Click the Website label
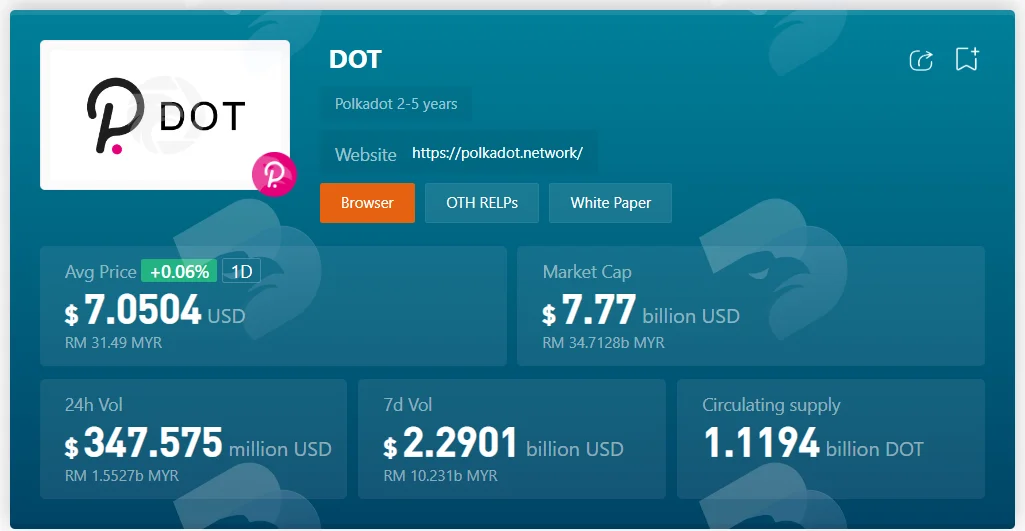Image resolution: width=1025 pixels, height=531 pixels. coord(365,155)
